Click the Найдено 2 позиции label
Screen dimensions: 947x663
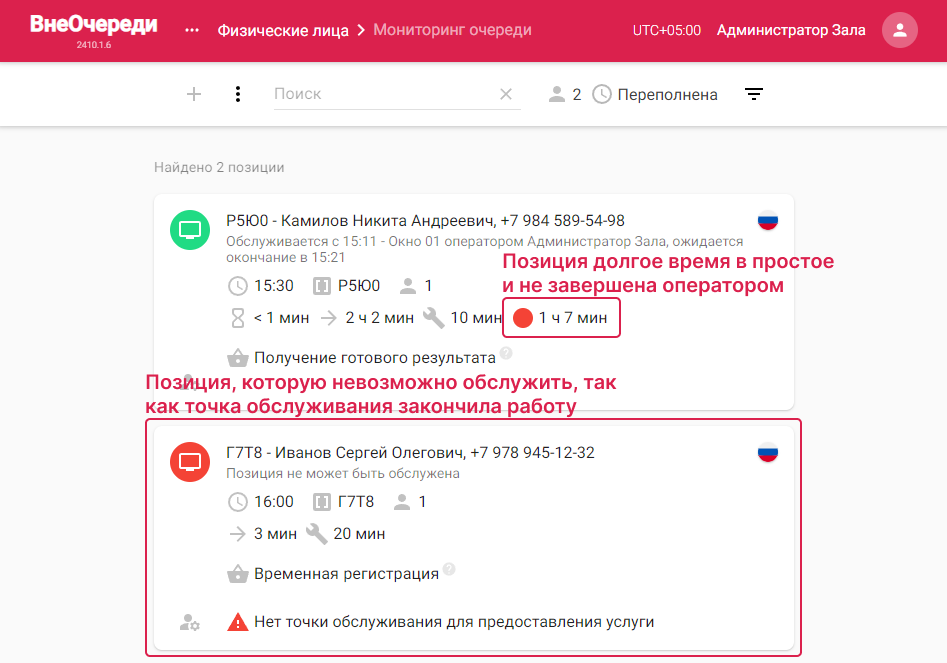[x=219, y=167]
